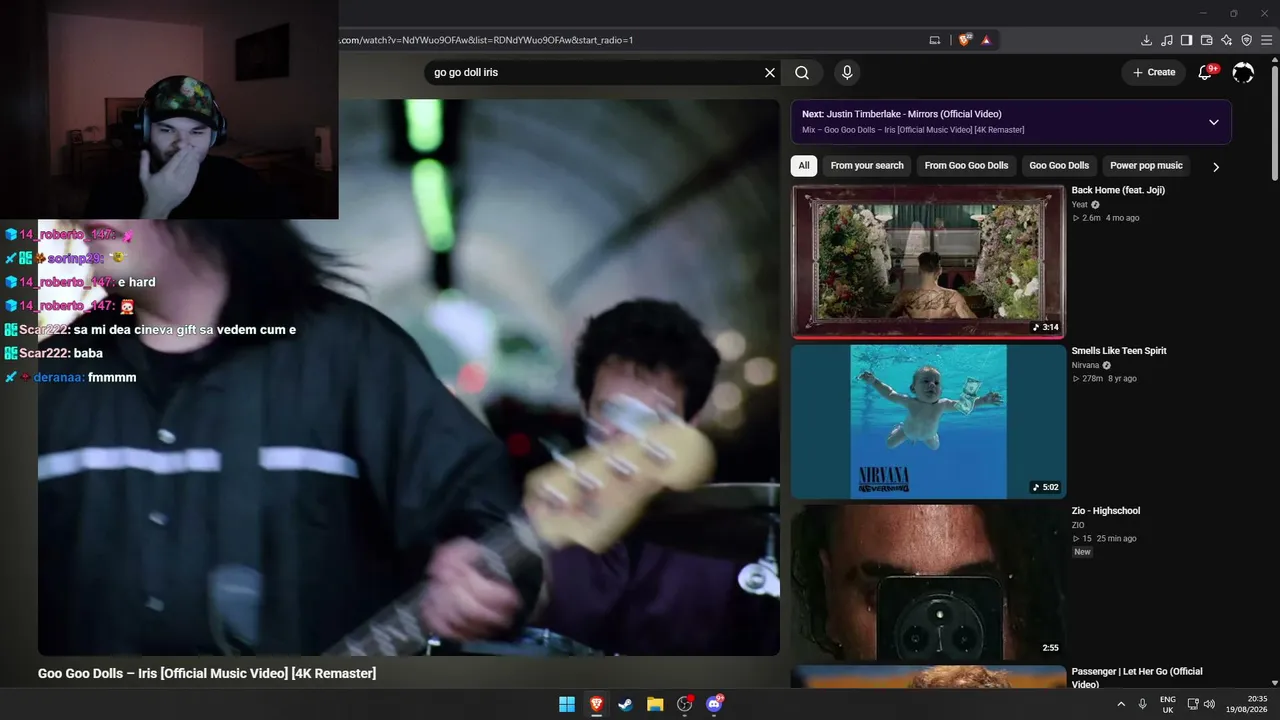Click the 'Iris [Official Music Video]' title text

point(207,674)
